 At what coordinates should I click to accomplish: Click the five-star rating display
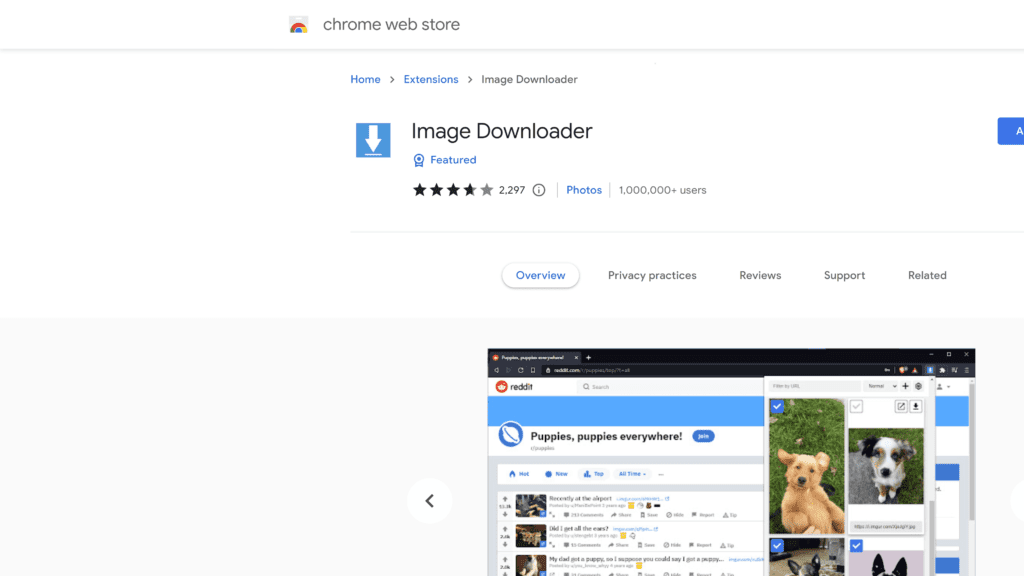coord(453,190)
